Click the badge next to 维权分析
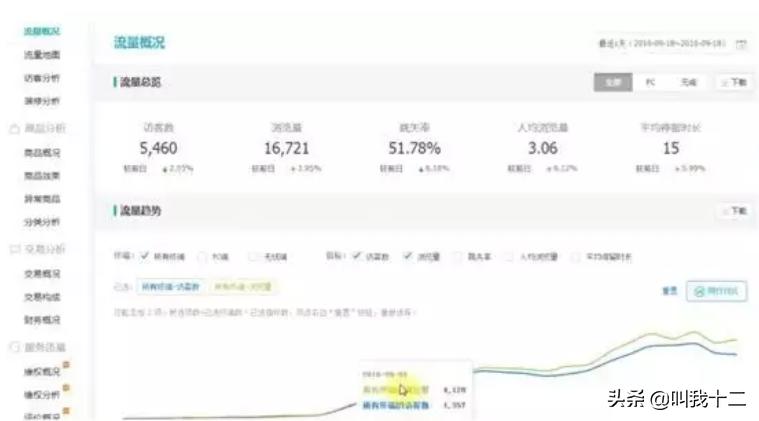Screen dimensions: 759x421 (66, 388)
